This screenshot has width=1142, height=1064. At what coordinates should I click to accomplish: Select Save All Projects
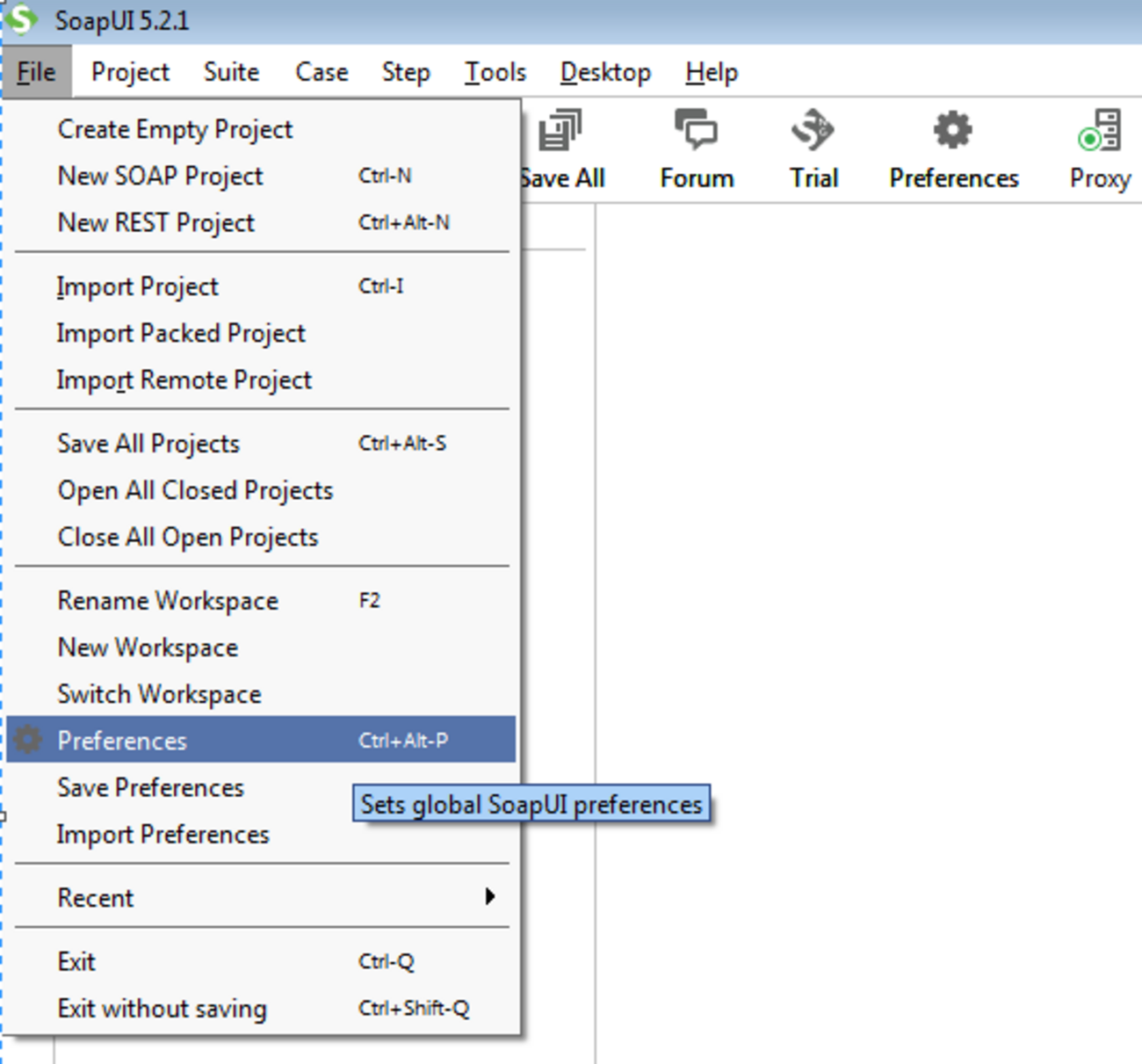tap(262, 444)
